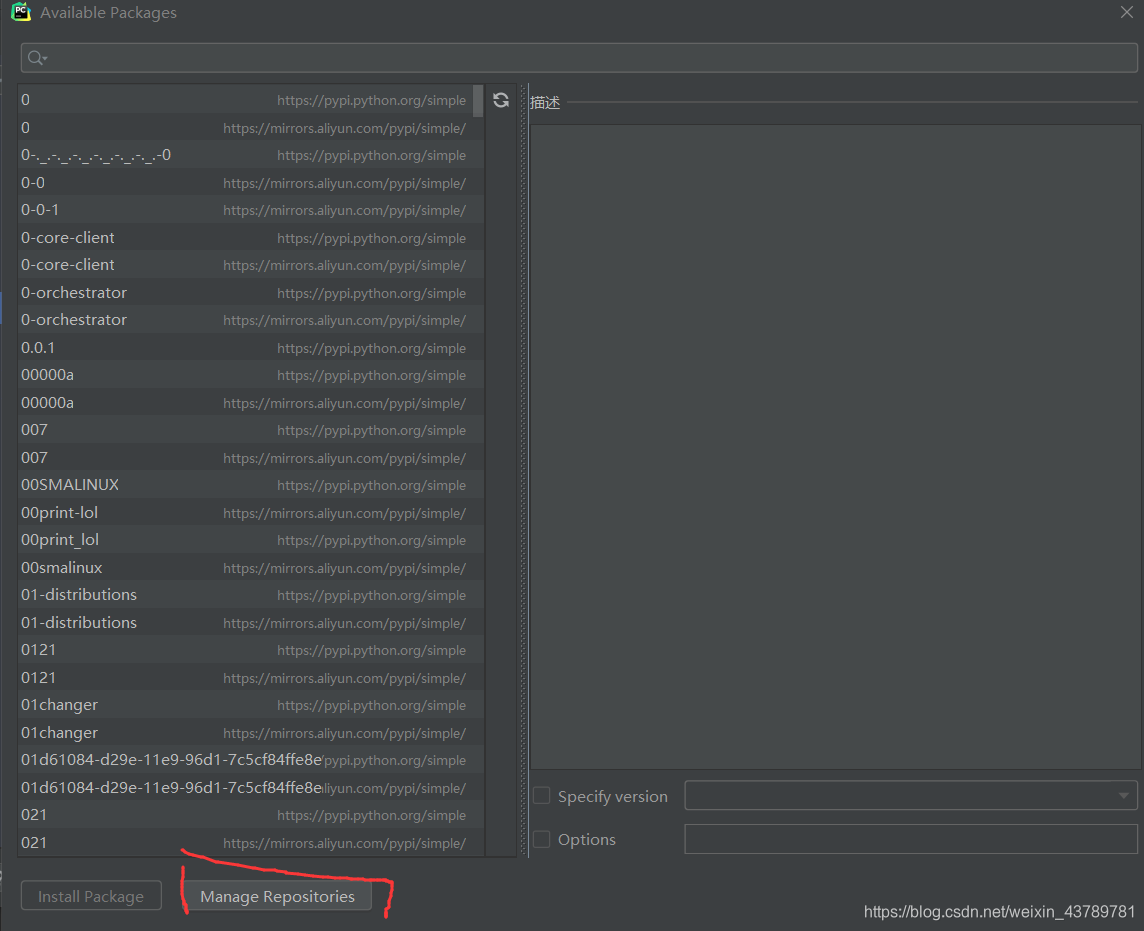Select 01-distributions from pypi.python.org
Image resolution: width=1144 pixels, height=931 pixels.
[x=251, y=595]
